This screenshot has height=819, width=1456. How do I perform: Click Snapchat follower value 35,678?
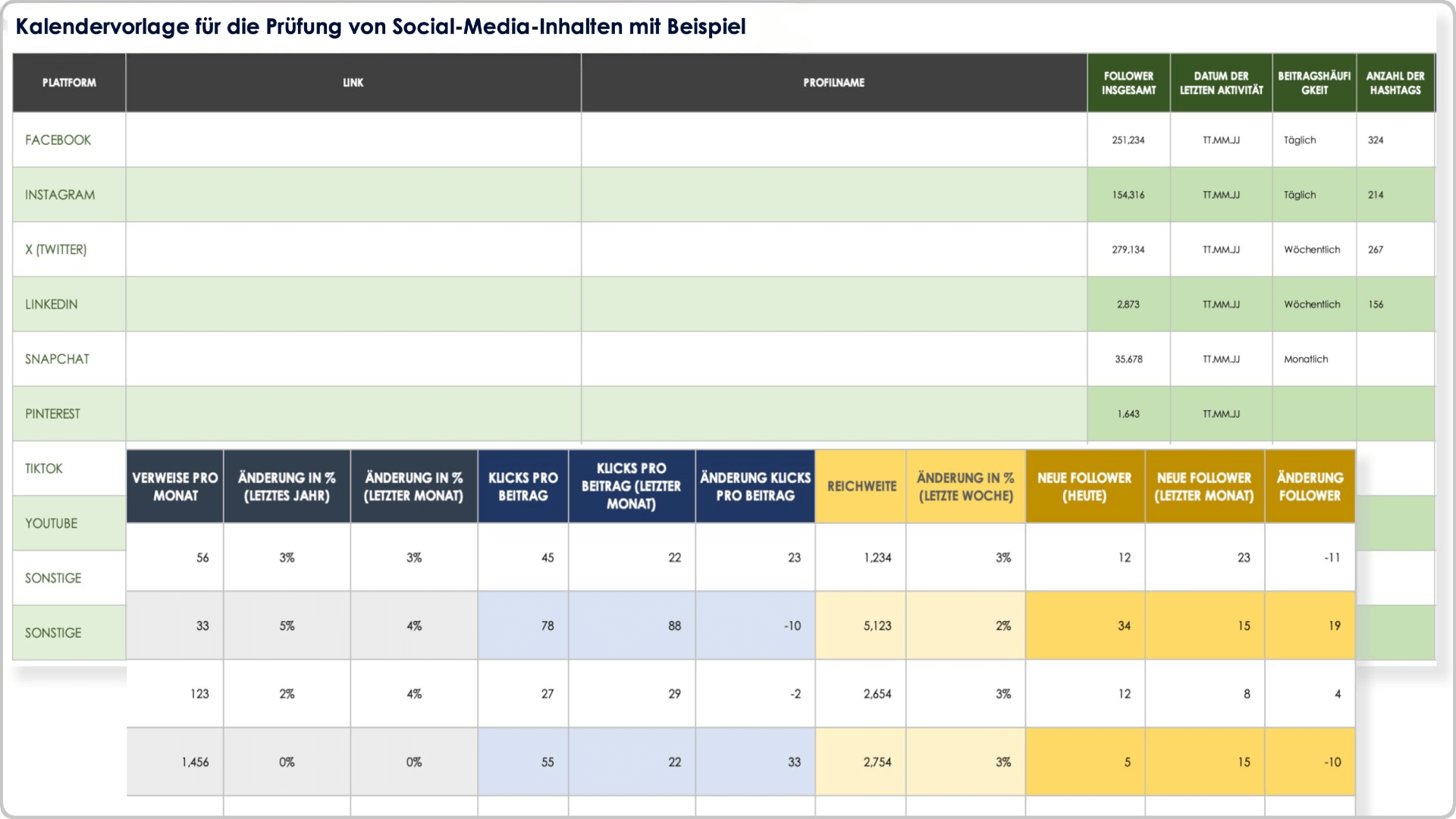[x=1128, y=359]
